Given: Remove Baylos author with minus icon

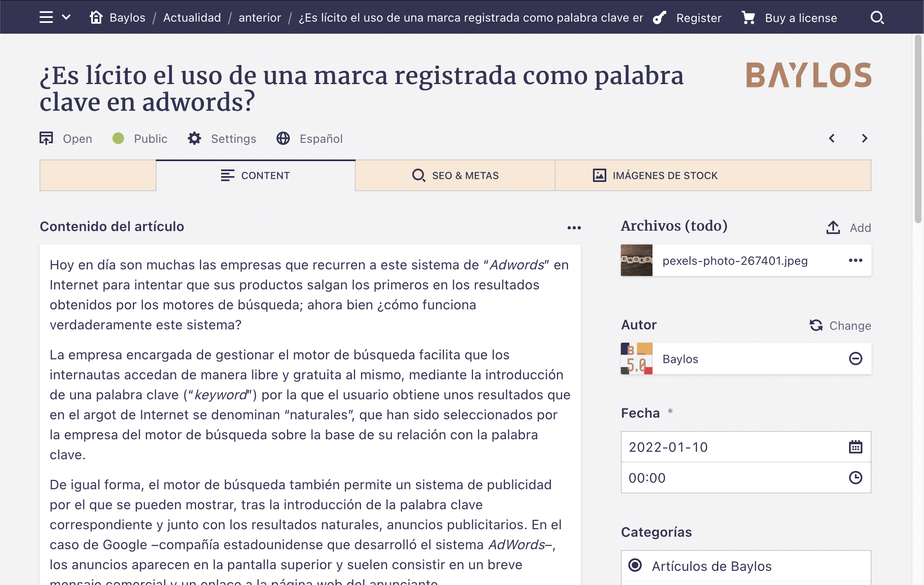Looking at the screenshot, I should point(855,359).
